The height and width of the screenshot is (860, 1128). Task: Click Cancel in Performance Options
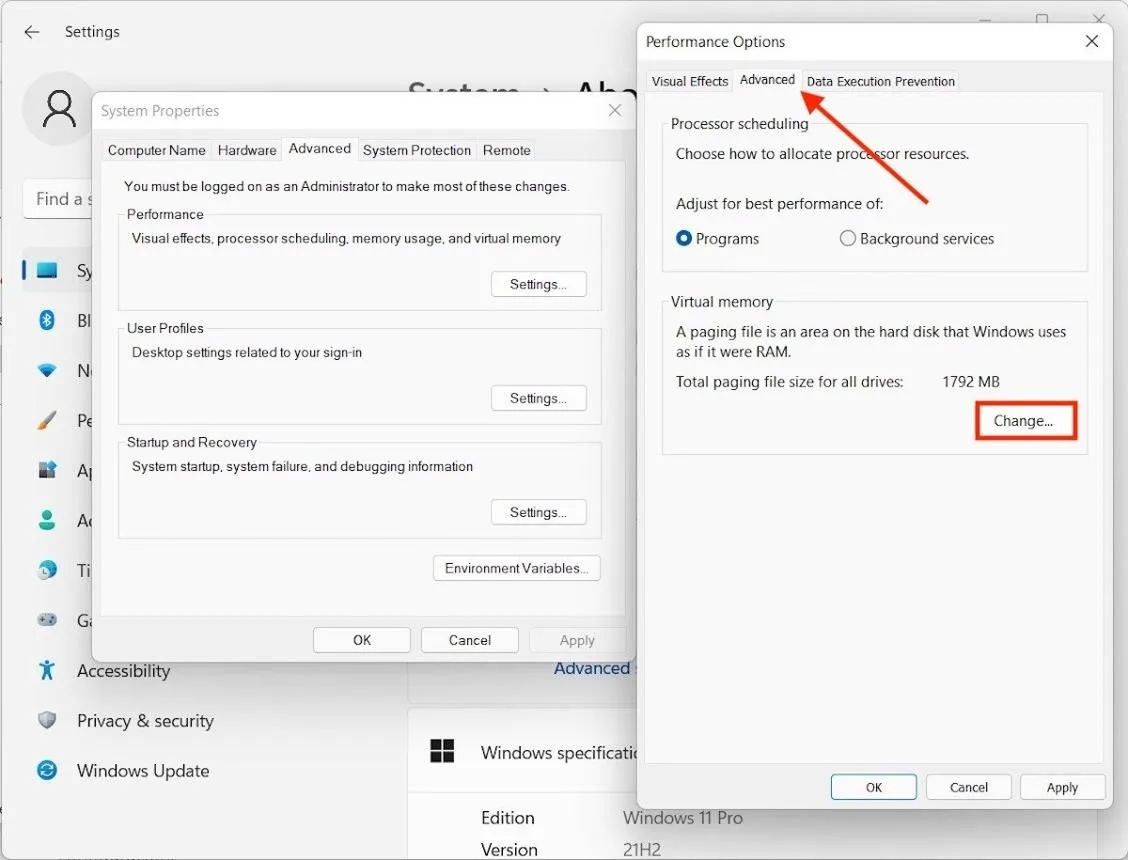968,787
